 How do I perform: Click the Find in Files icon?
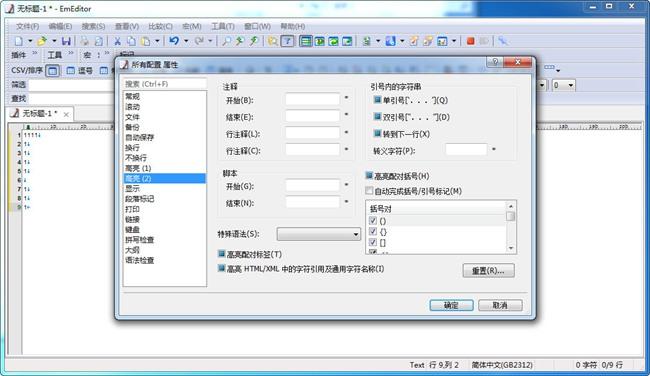273,41
